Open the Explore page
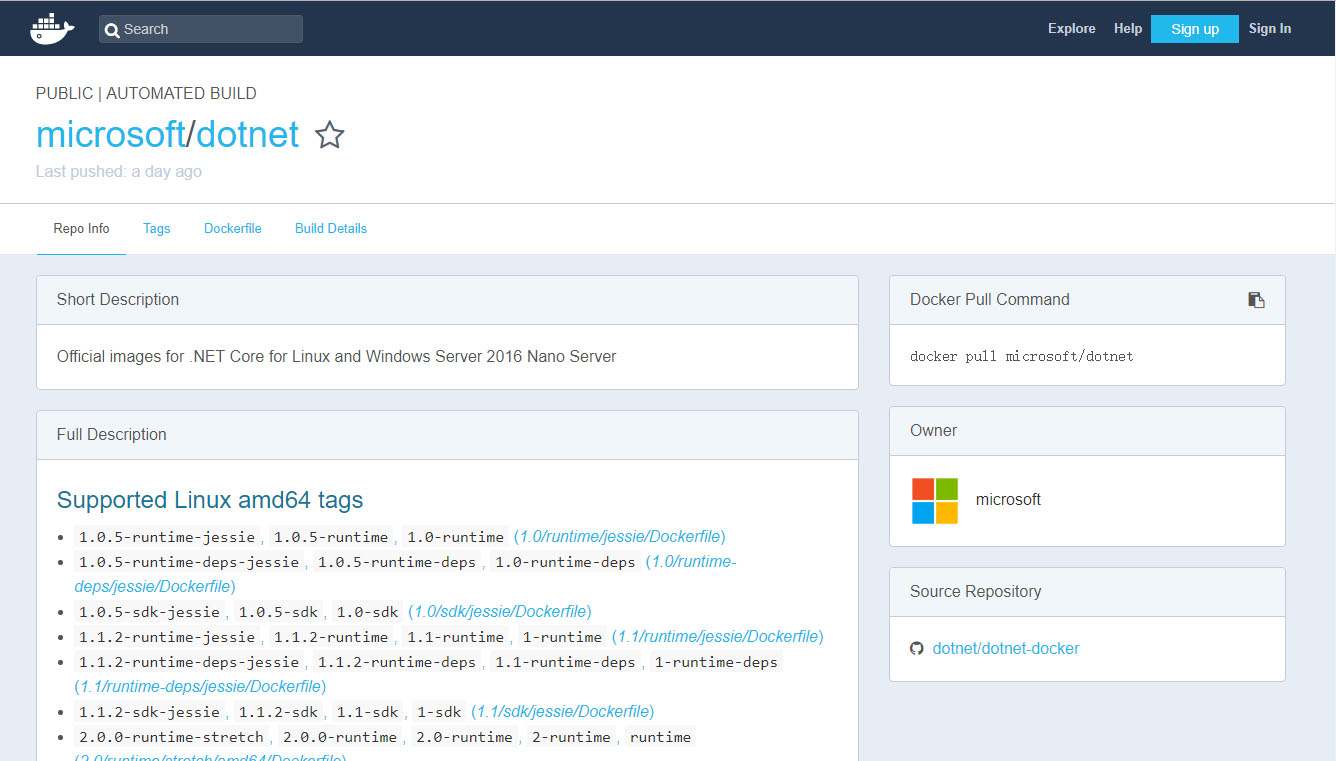This screenshot has height=761, width=1336. [1072, 29]
